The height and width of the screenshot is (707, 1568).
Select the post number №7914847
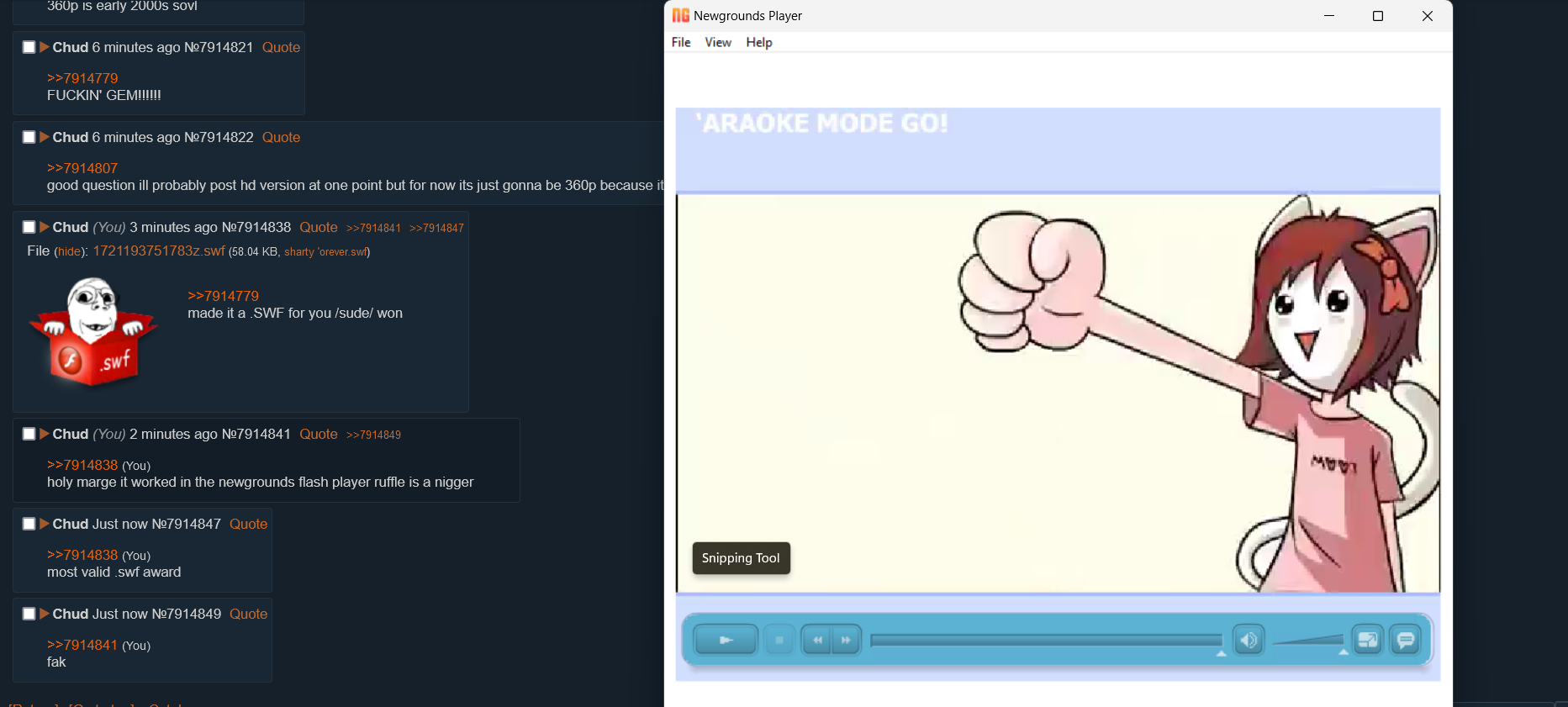[x=187, y=524]
